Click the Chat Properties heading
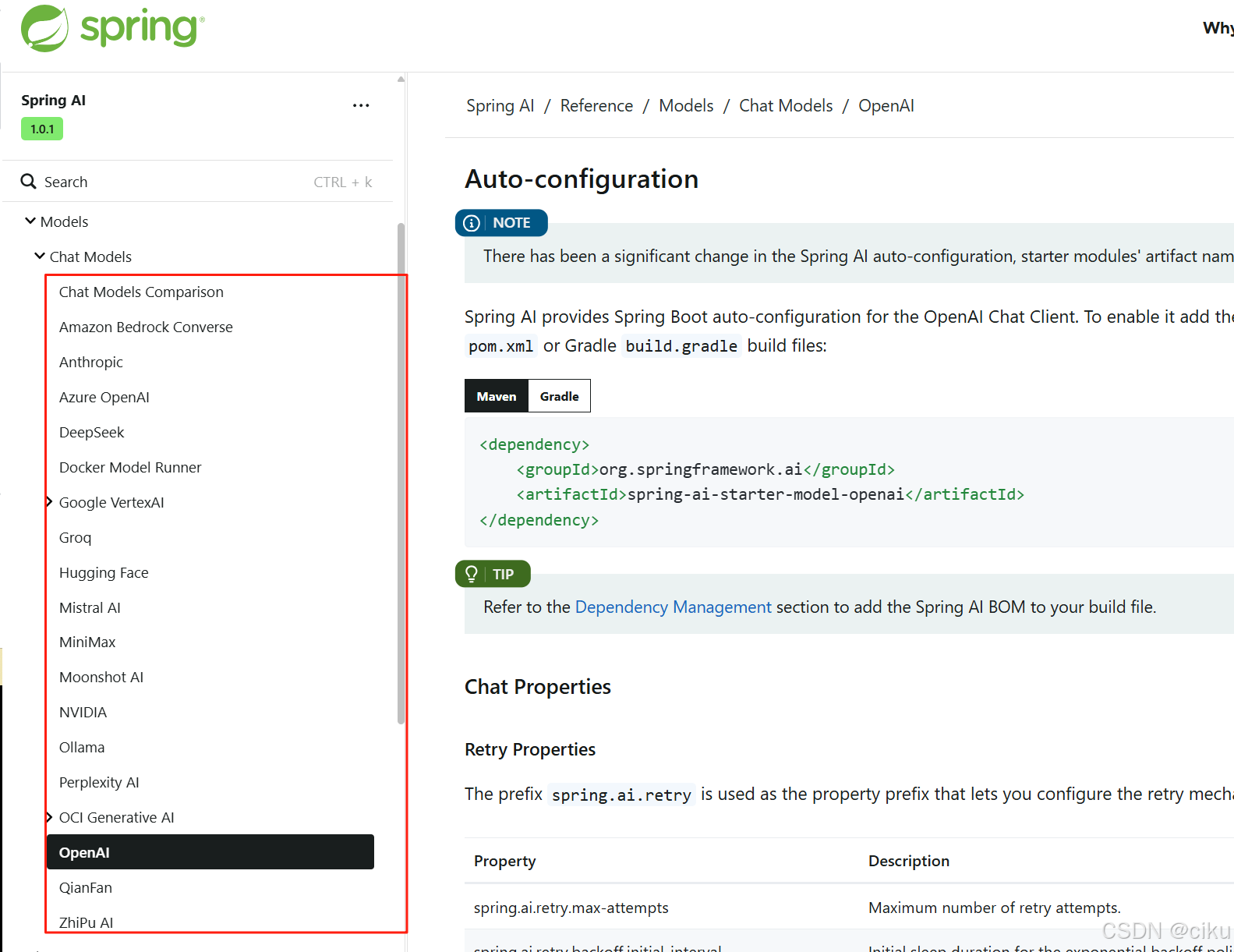Image resolution: width=1234 pixels, height=952 pixels. (x=538, y=686)
